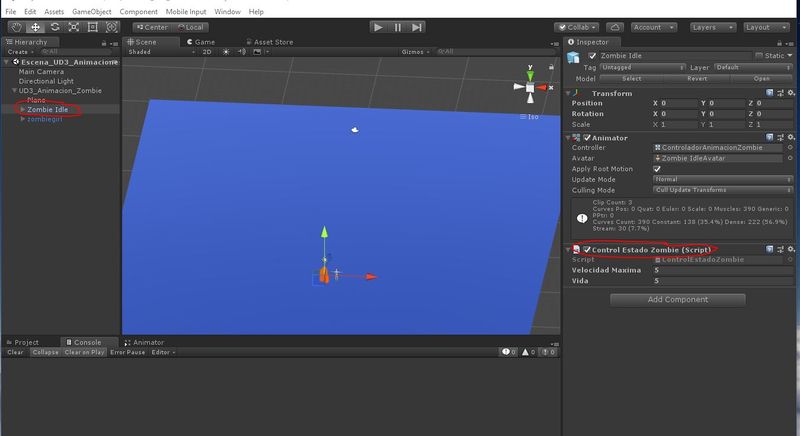Select the Scale tool
Screen dimensions: 800x436
(x=73, y=27)
